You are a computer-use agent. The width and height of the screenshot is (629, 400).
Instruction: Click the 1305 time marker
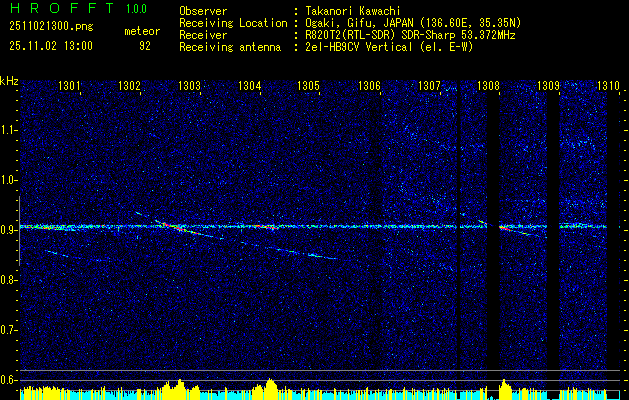[x=308, y=85]
